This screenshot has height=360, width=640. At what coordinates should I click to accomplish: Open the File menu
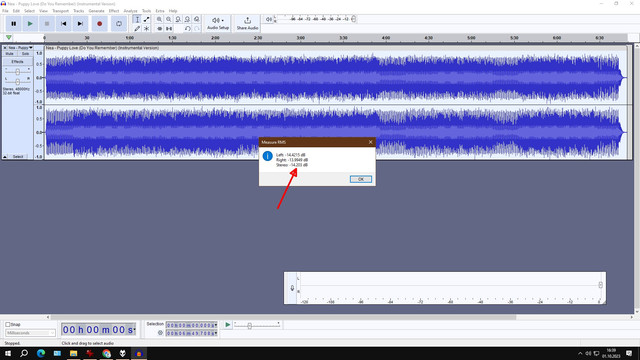click(x=5, y=11)
